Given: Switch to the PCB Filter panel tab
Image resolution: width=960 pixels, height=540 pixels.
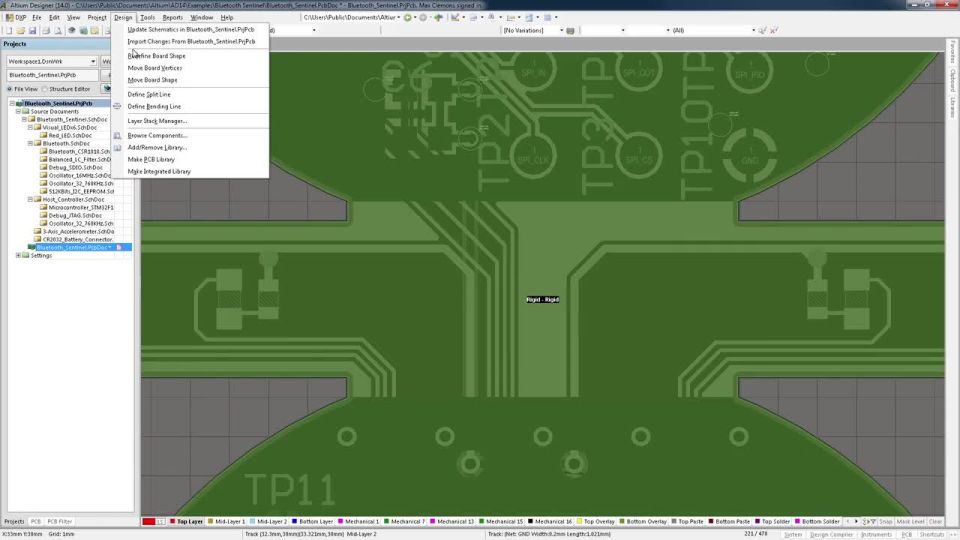Looking at the screenshot, I should 59,522.
